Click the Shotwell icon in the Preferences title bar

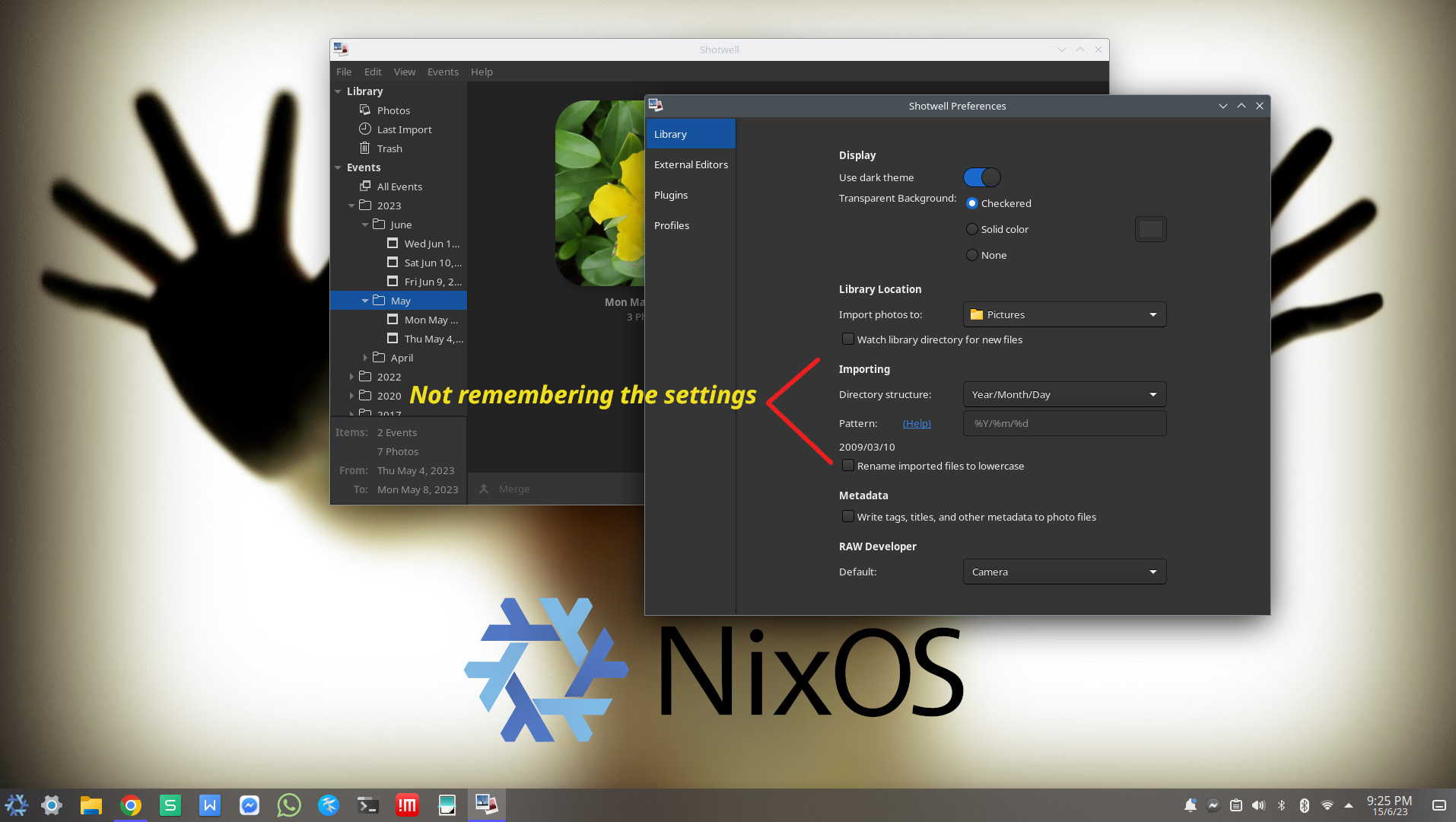(x=655, y=106)
